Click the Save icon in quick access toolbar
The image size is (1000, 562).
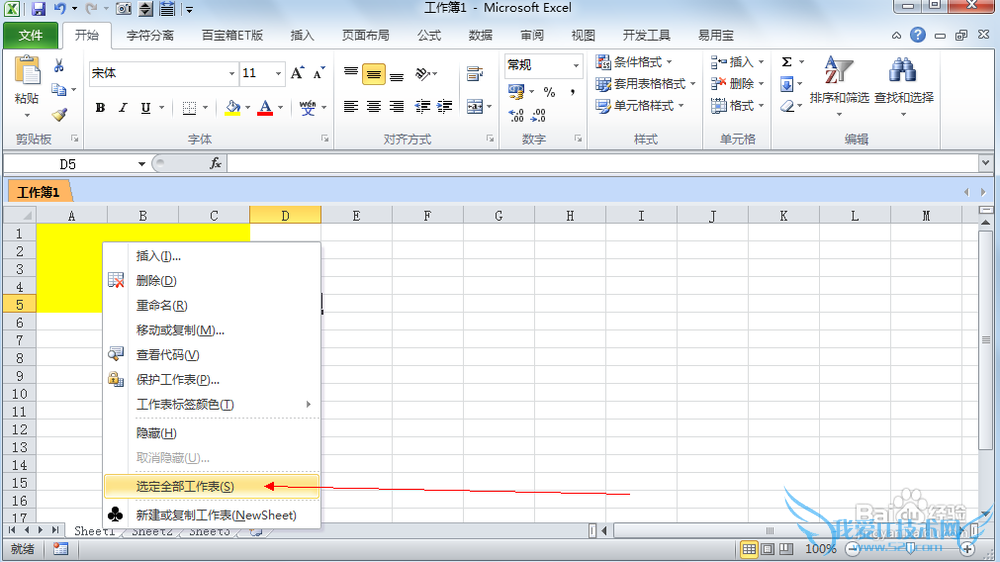point(38,9)
